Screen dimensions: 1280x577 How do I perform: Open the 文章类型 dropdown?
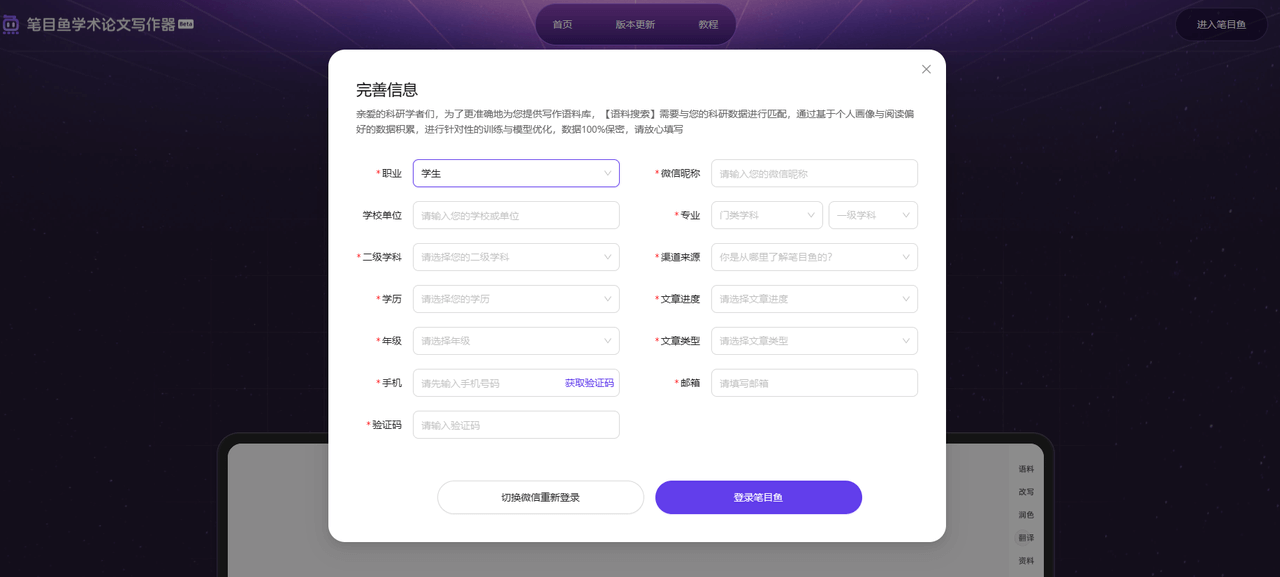point(814,341)
